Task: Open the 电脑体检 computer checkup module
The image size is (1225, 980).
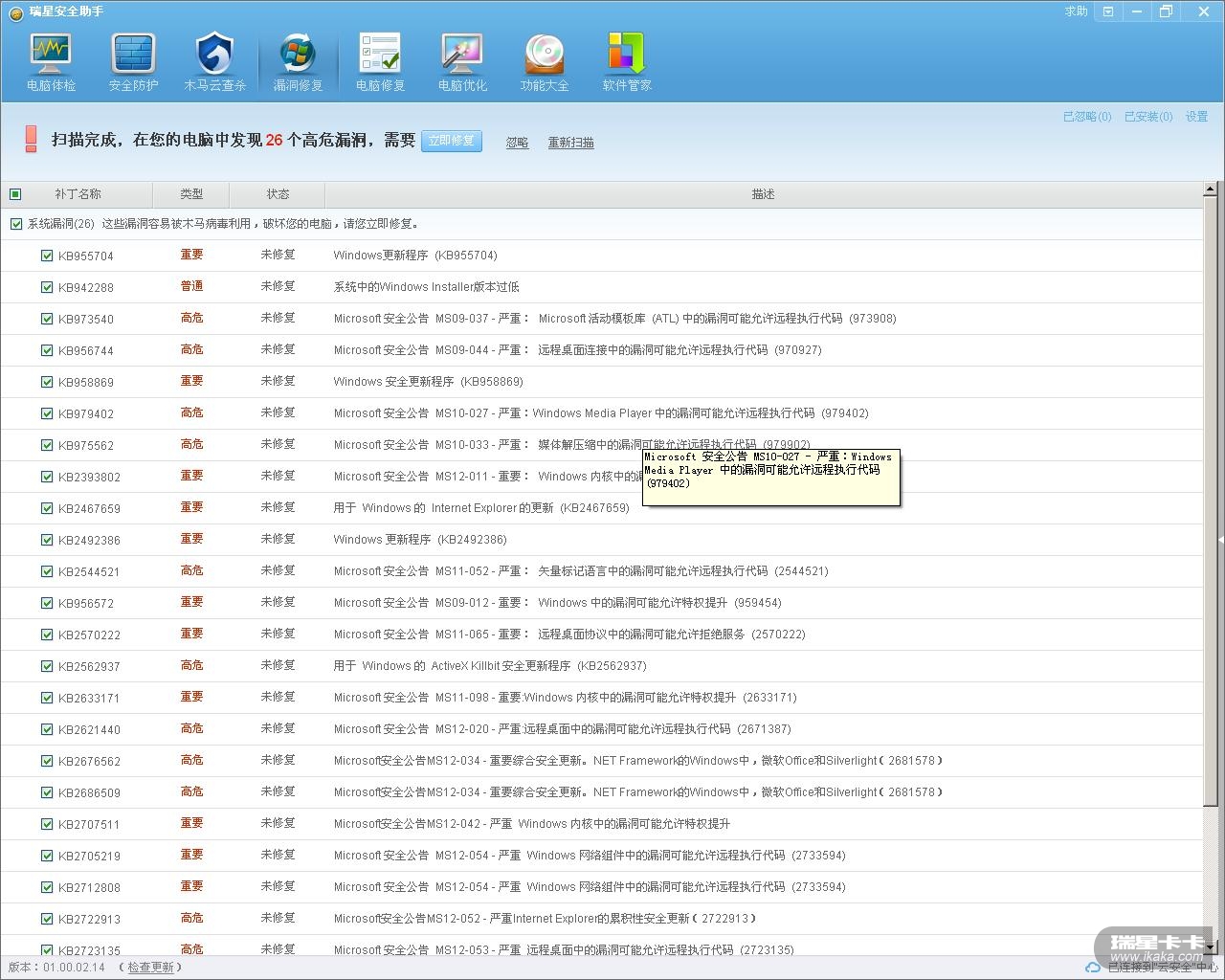Action: 51,62
